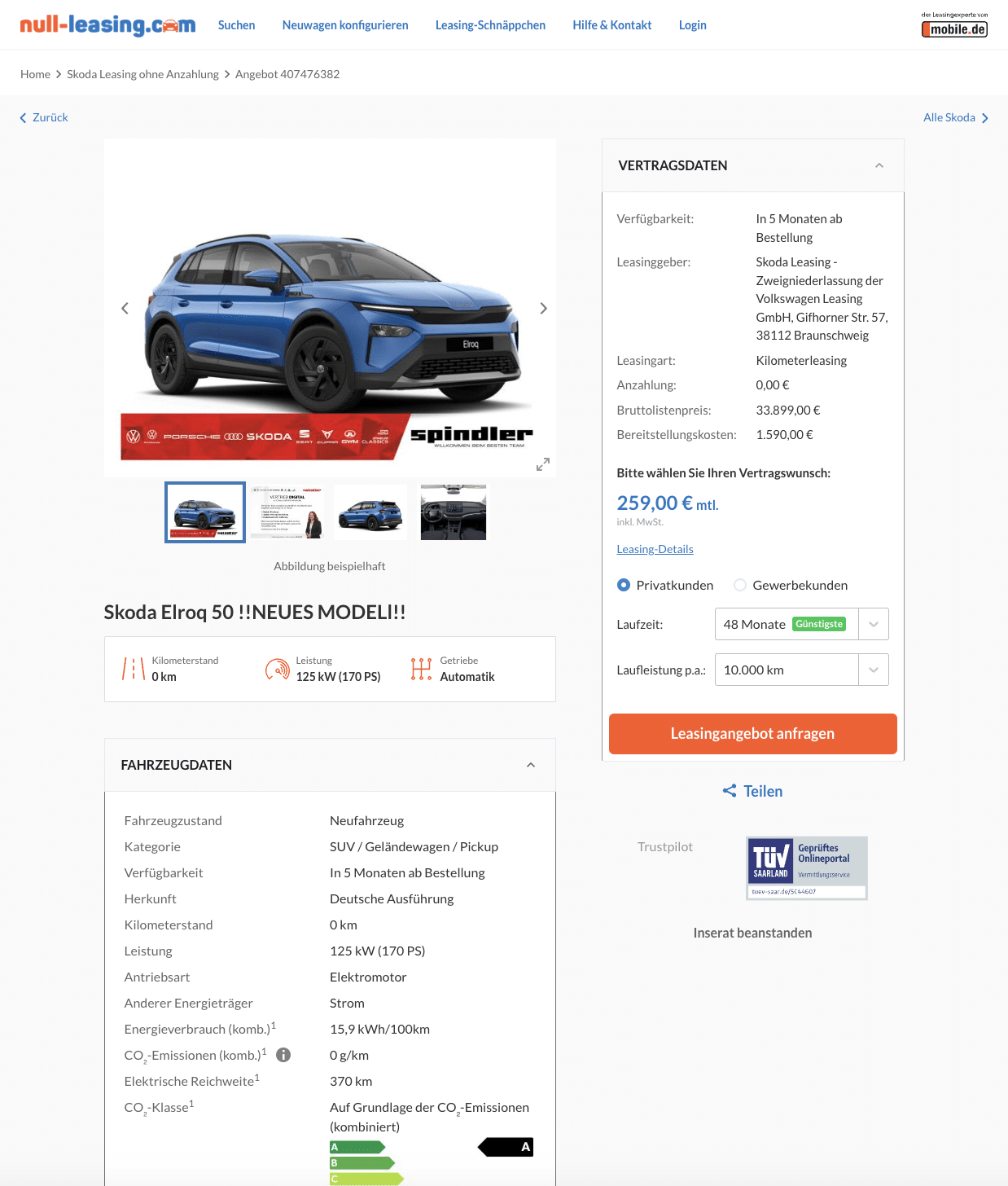Go back via Zurück link

44,117
